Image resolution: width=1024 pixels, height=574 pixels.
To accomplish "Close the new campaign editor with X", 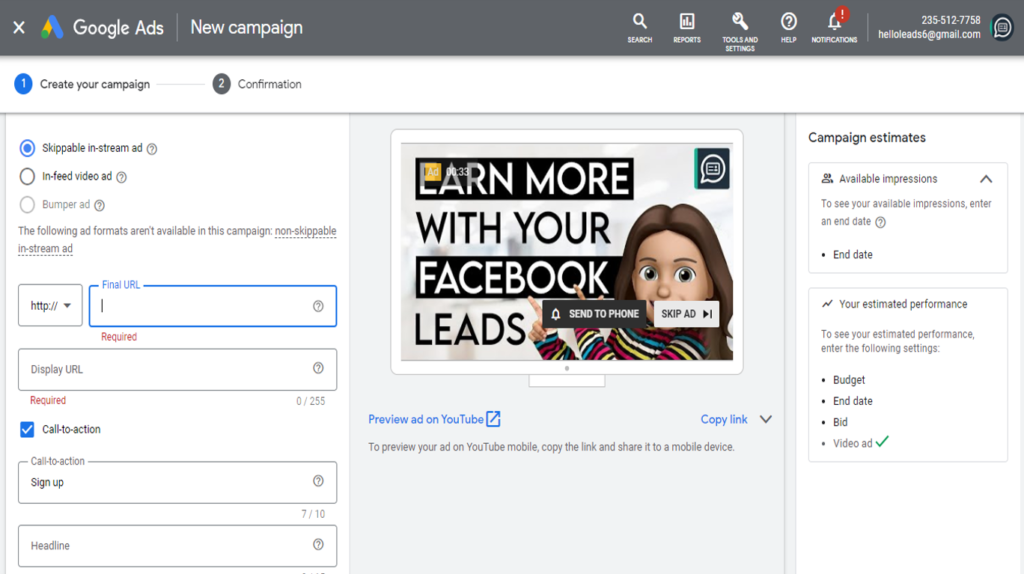I will (19, 27).
